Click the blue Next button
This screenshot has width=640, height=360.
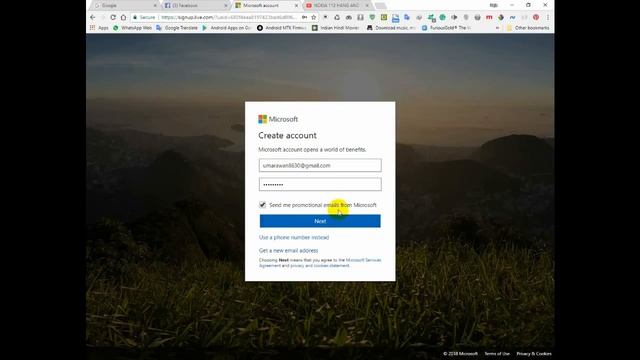320,221
